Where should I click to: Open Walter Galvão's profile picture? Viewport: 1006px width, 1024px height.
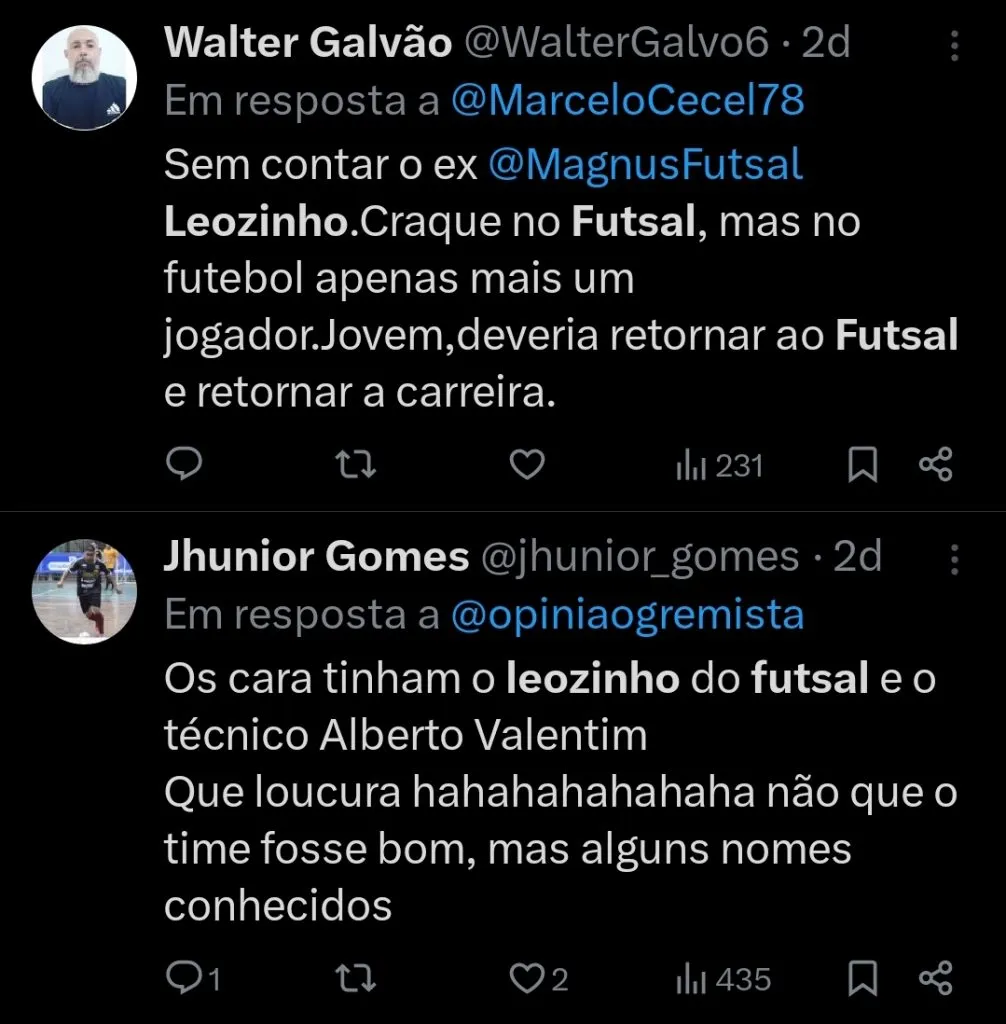pos(84,77)
